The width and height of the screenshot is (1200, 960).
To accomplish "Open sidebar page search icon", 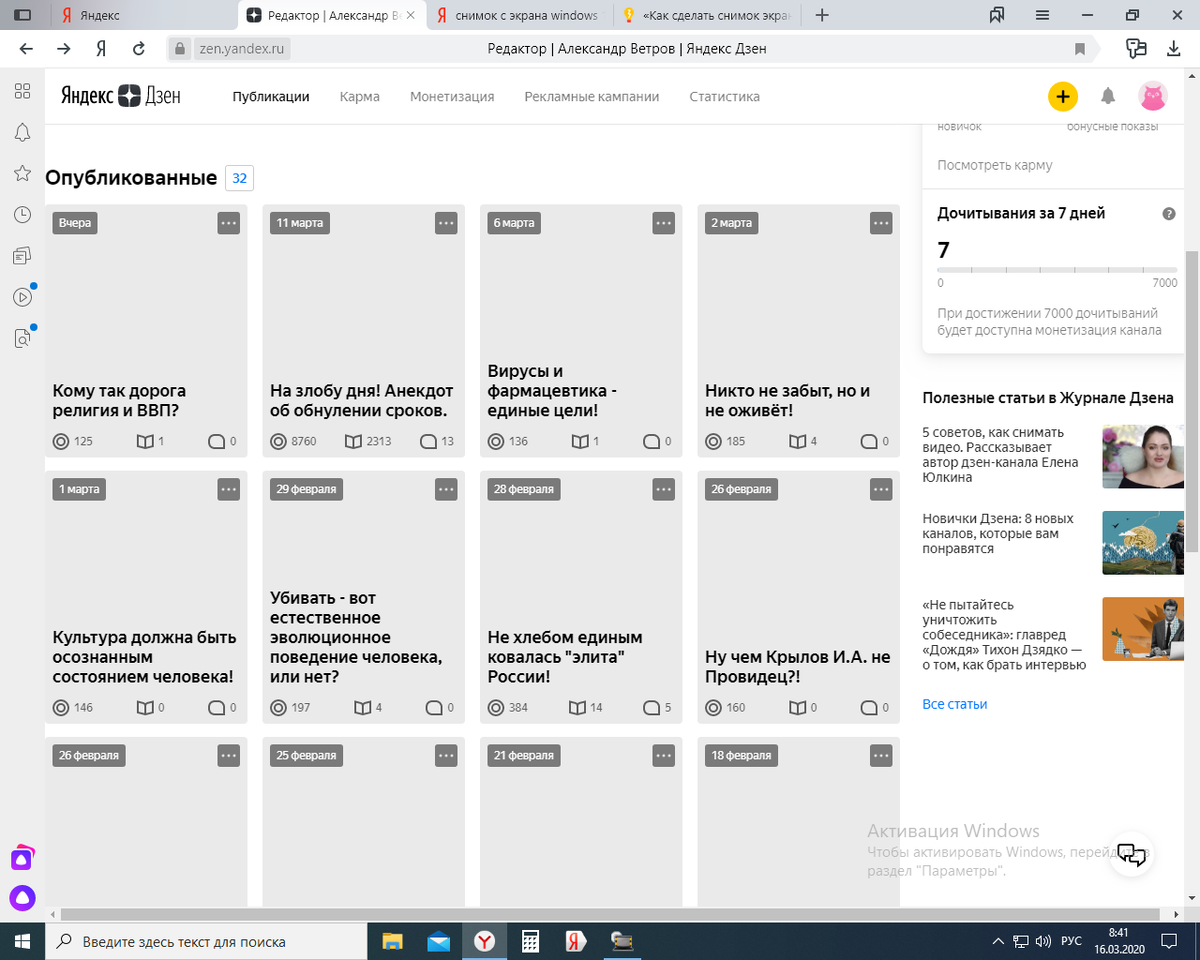I will (22, 339).
